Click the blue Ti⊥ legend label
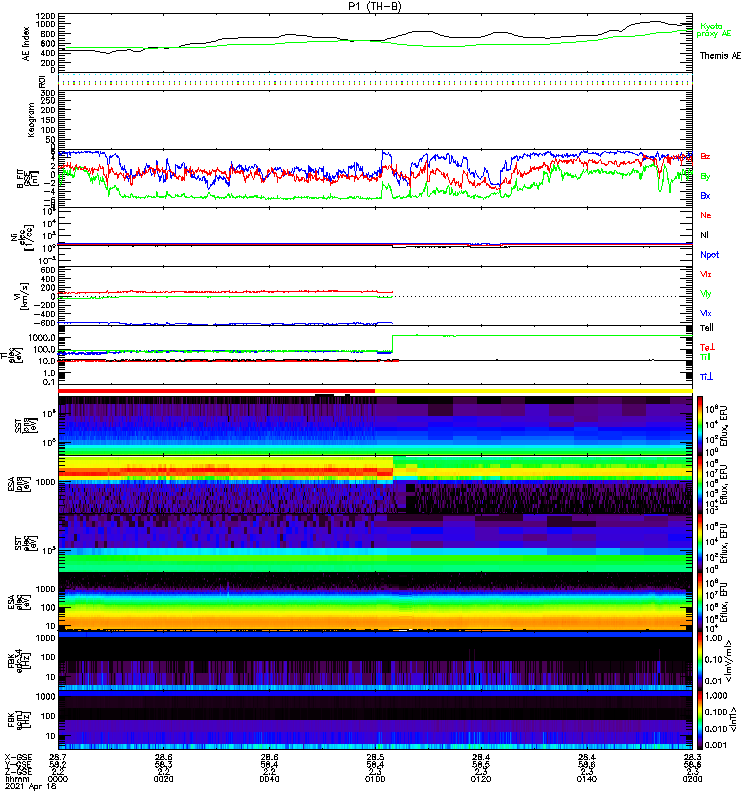The width and height of the screenshot is (750, 800). (x=706, y=377)
